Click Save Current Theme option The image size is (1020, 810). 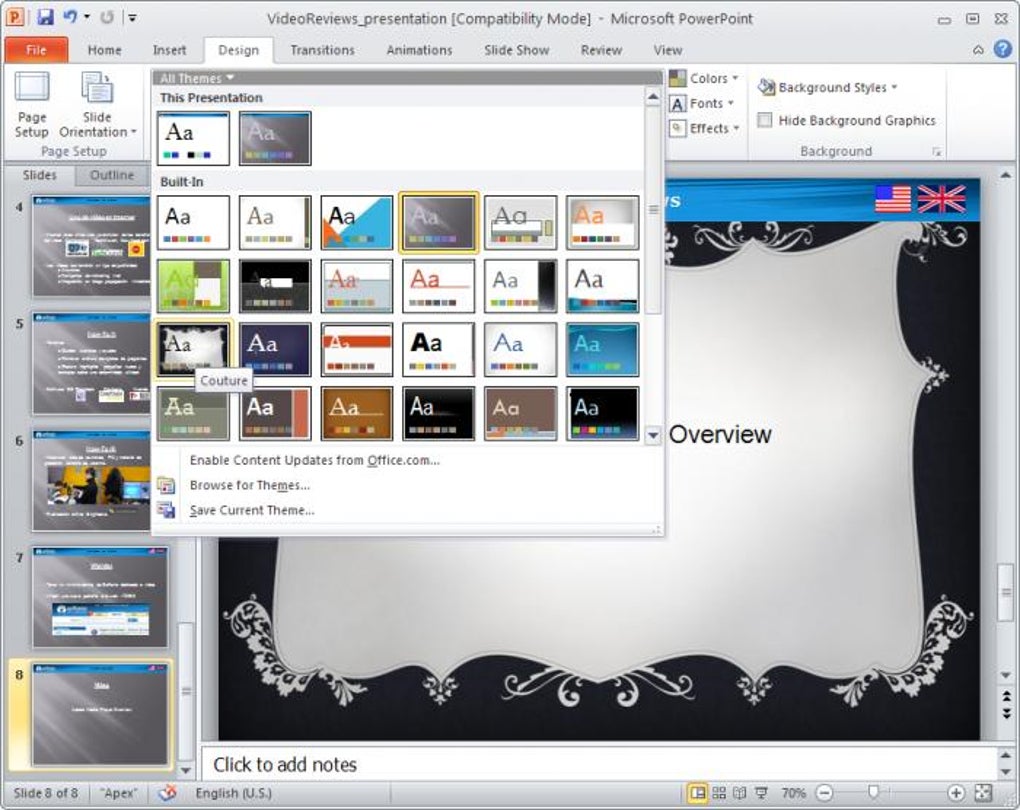pyautogui.click(x=251, y=510)
